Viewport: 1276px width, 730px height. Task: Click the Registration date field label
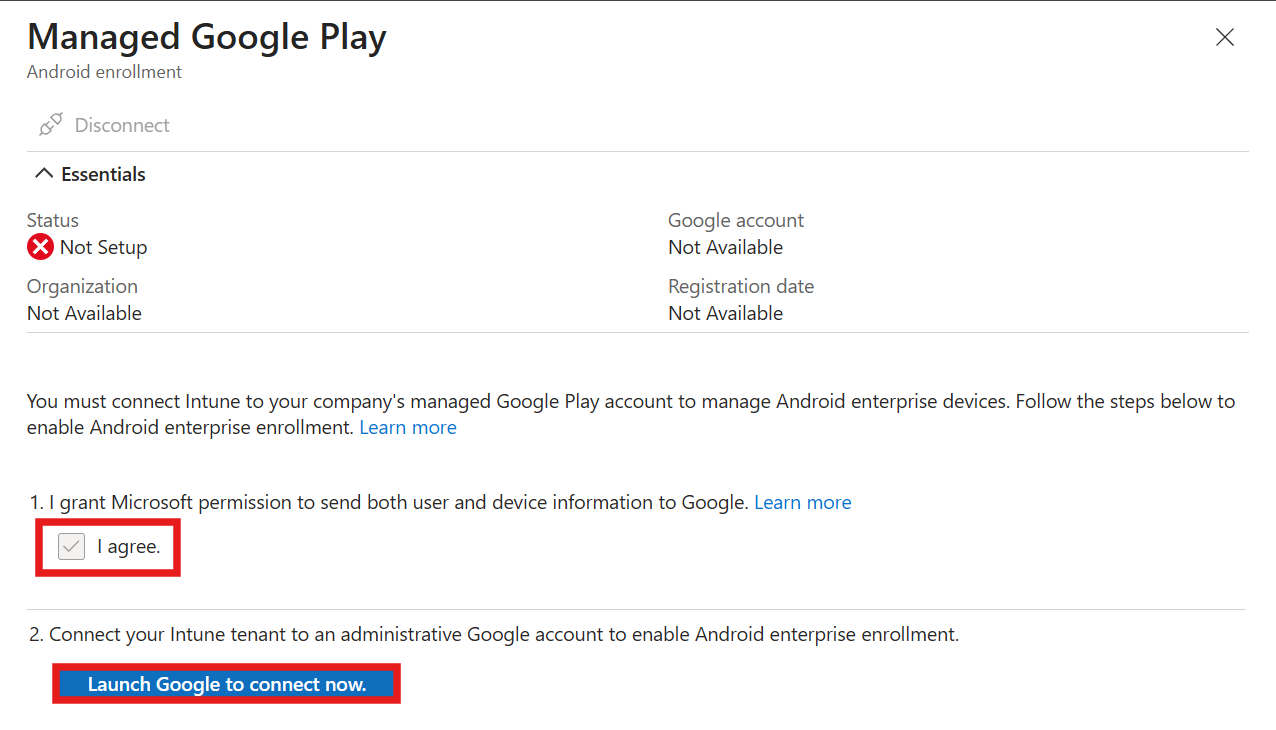(x=741, y=286)
